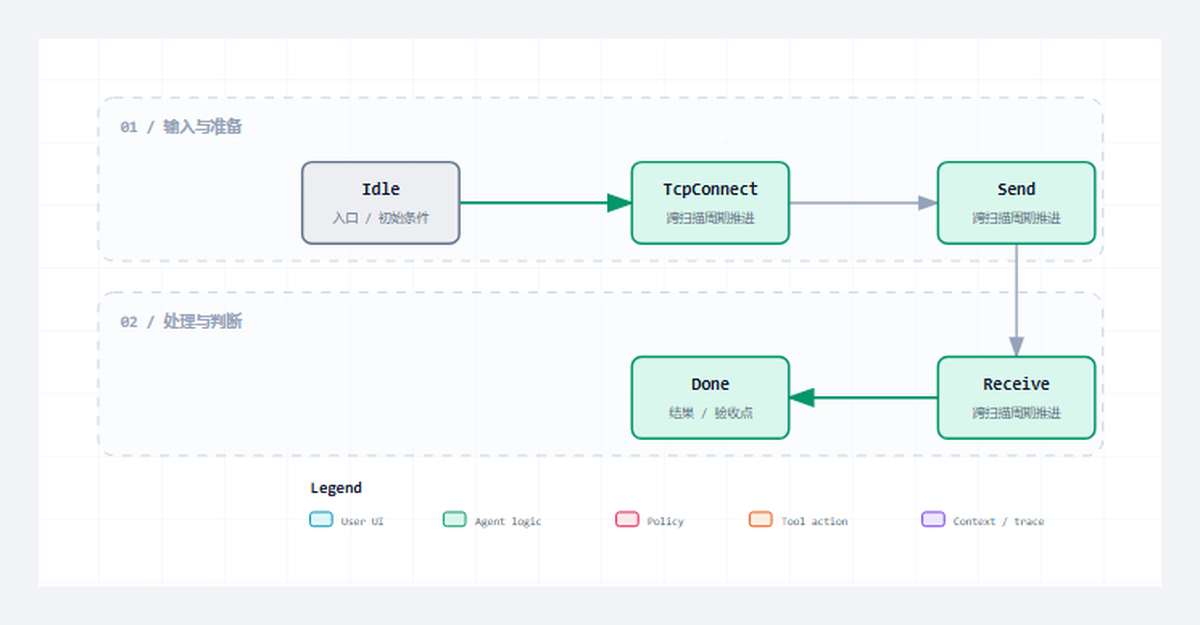
Task: Select the Idle state node
Action: click(381, 203)
